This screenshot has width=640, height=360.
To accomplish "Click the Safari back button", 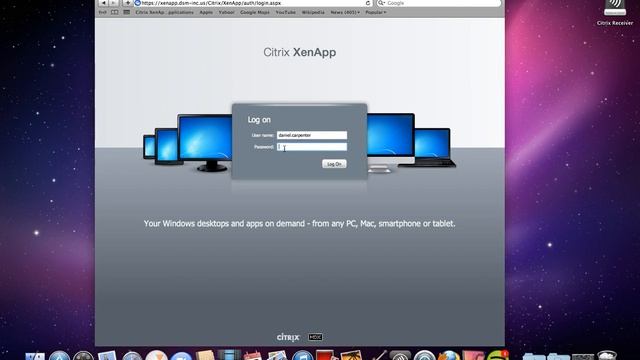I will click(x=104, y=3).
